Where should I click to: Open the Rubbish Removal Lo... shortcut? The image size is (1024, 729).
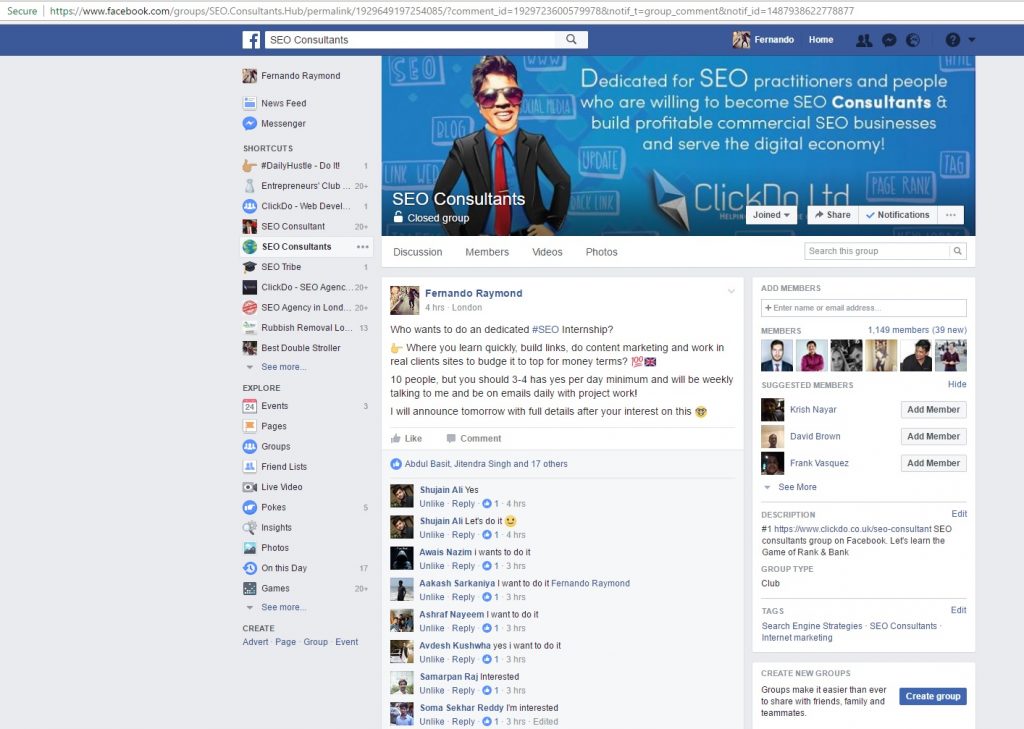tap(305, 328)
